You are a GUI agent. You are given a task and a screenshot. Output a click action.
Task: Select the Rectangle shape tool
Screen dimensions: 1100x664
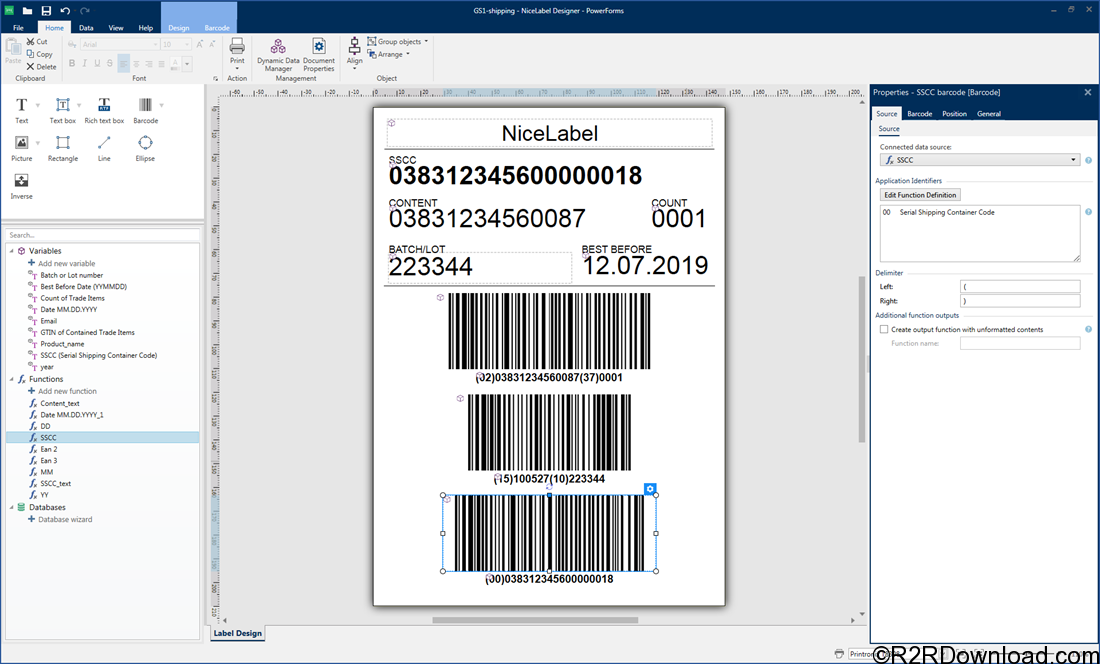[x=63, y=146]
